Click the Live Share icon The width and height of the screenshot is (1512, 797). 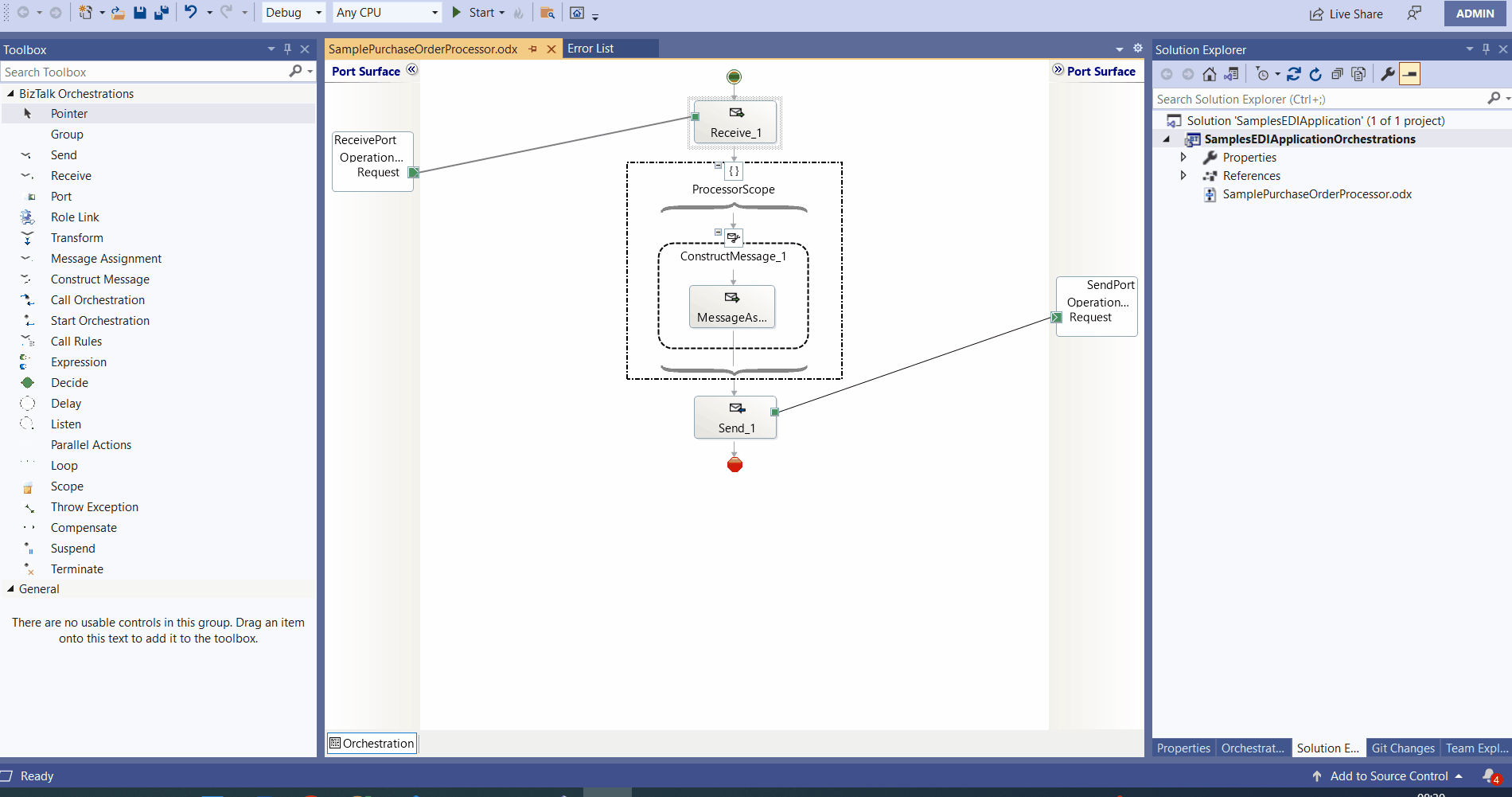[1317, 14]
